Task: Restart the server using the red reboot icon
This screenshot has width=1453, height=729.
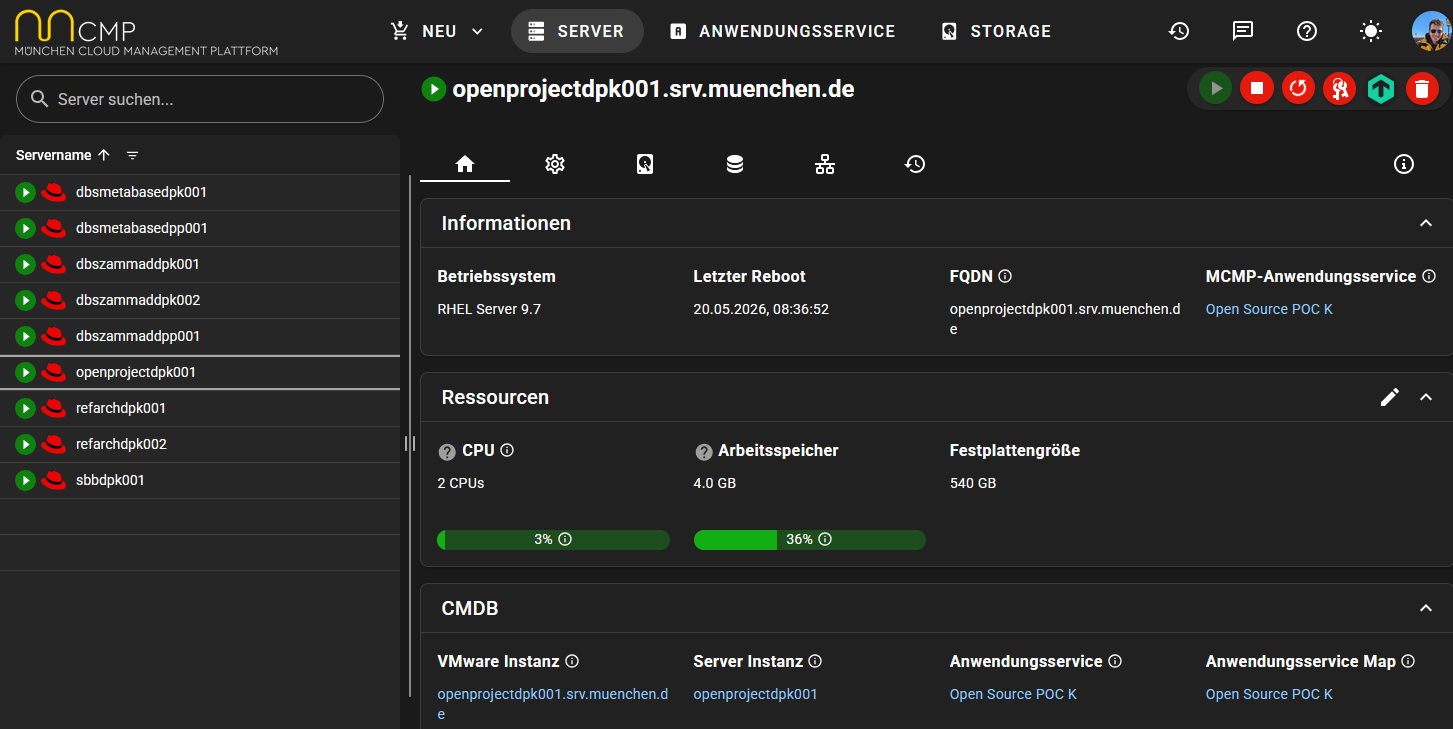Action: pos(1298,89)
